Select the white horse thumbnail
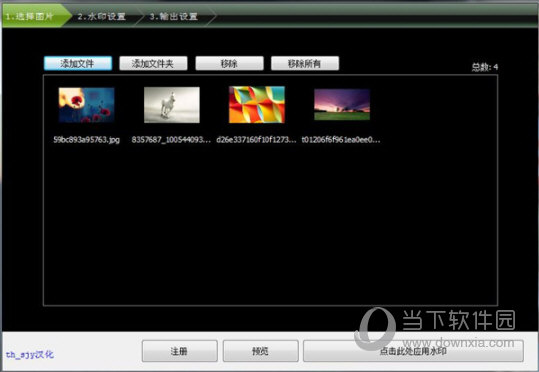Image resolution: width=539 pixels, height=372 pixels. tap(172, 105)
